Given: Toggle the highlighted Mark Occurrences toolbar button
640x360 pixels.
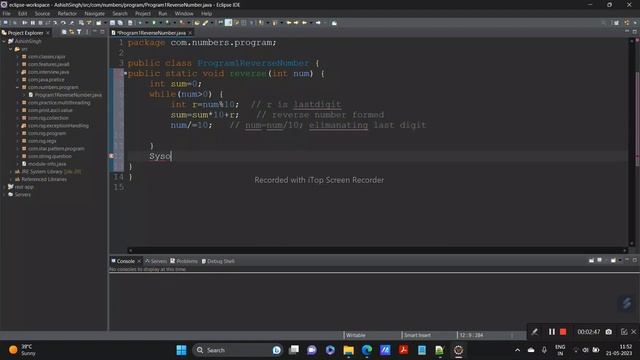Looking at the screenshot, I should pyautogui.click(x=229, y=23).
